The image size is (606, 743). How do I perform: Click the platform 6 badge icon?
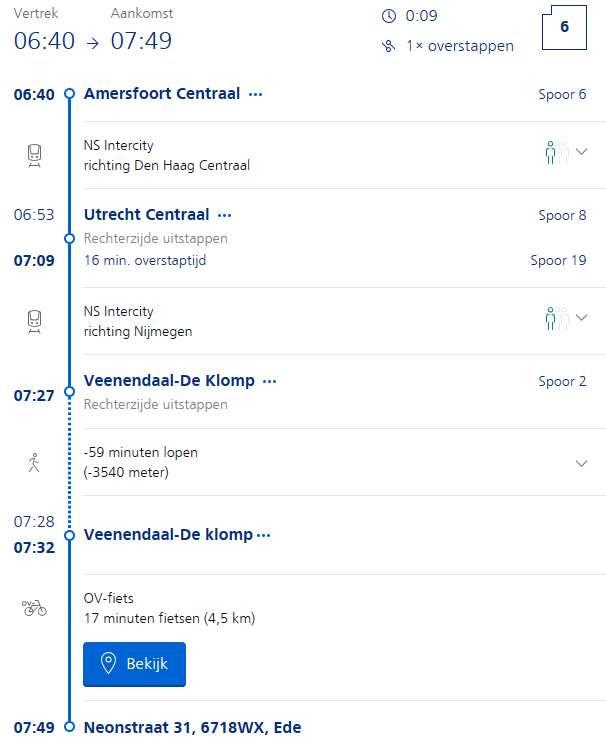564,27
